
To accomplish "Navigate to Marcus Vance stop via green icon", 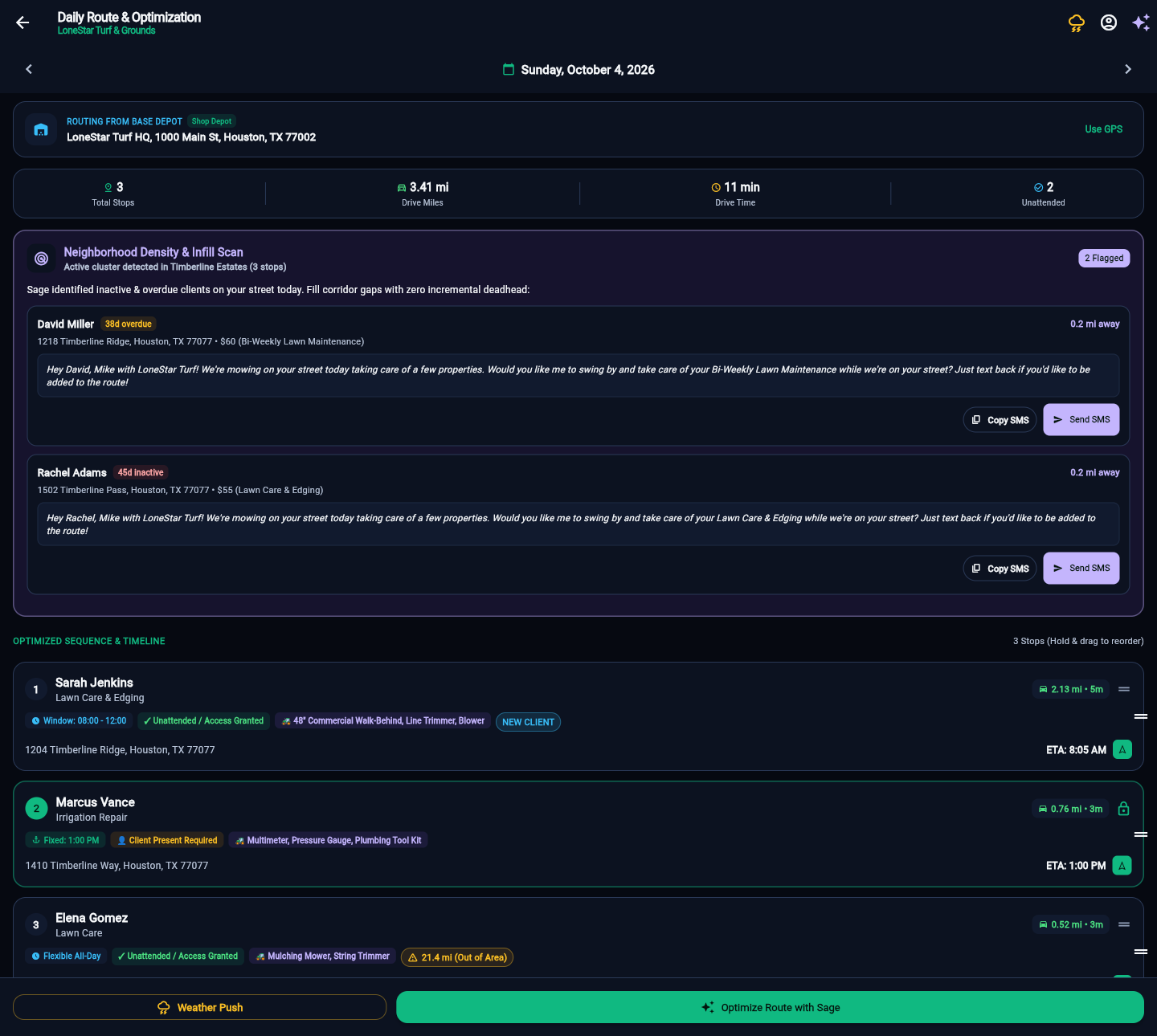I will coord(1122,866).
